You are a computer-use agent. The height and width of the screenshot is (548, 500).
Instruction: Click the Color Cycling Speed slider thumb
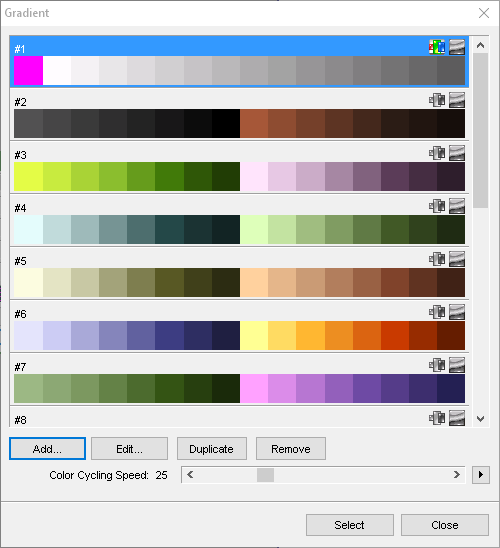[265, 475]
